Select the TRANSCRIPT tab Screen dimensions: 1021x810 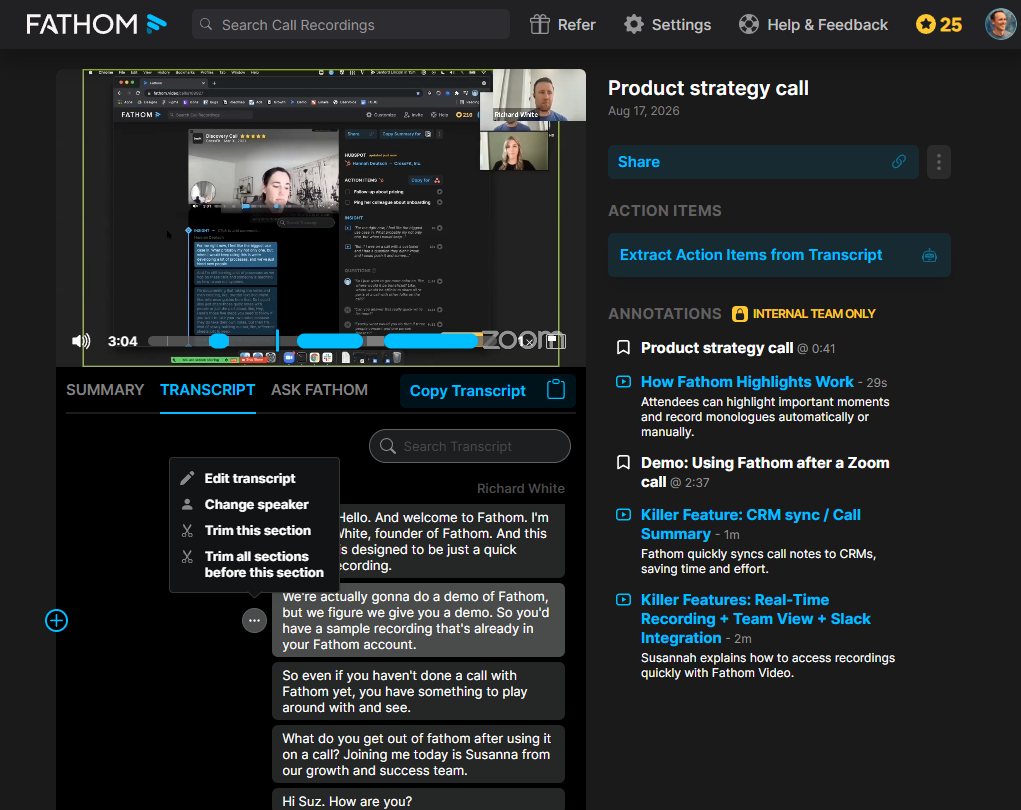coord(208,390)
